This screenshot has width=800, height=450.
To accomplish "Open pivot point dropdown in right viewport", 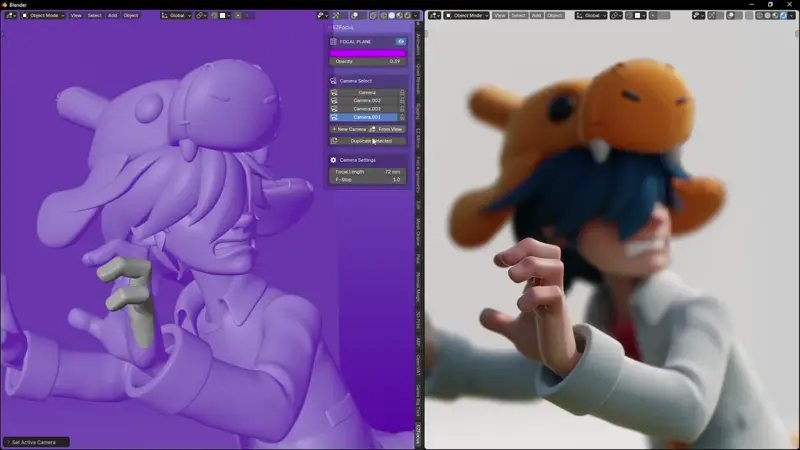I will point(616,15).
